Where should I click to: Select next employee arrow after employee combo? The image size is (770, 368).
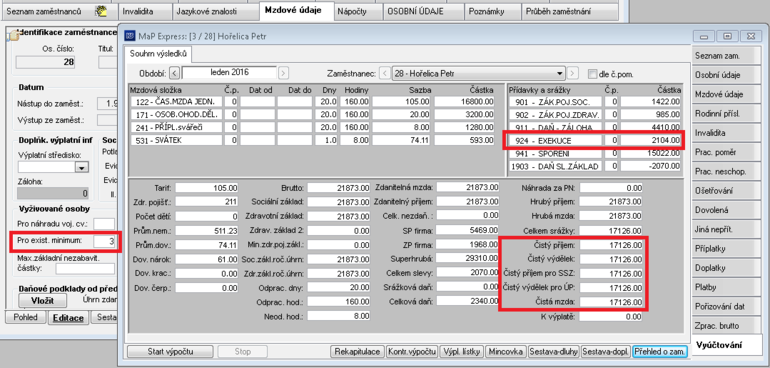coord(573,74)
